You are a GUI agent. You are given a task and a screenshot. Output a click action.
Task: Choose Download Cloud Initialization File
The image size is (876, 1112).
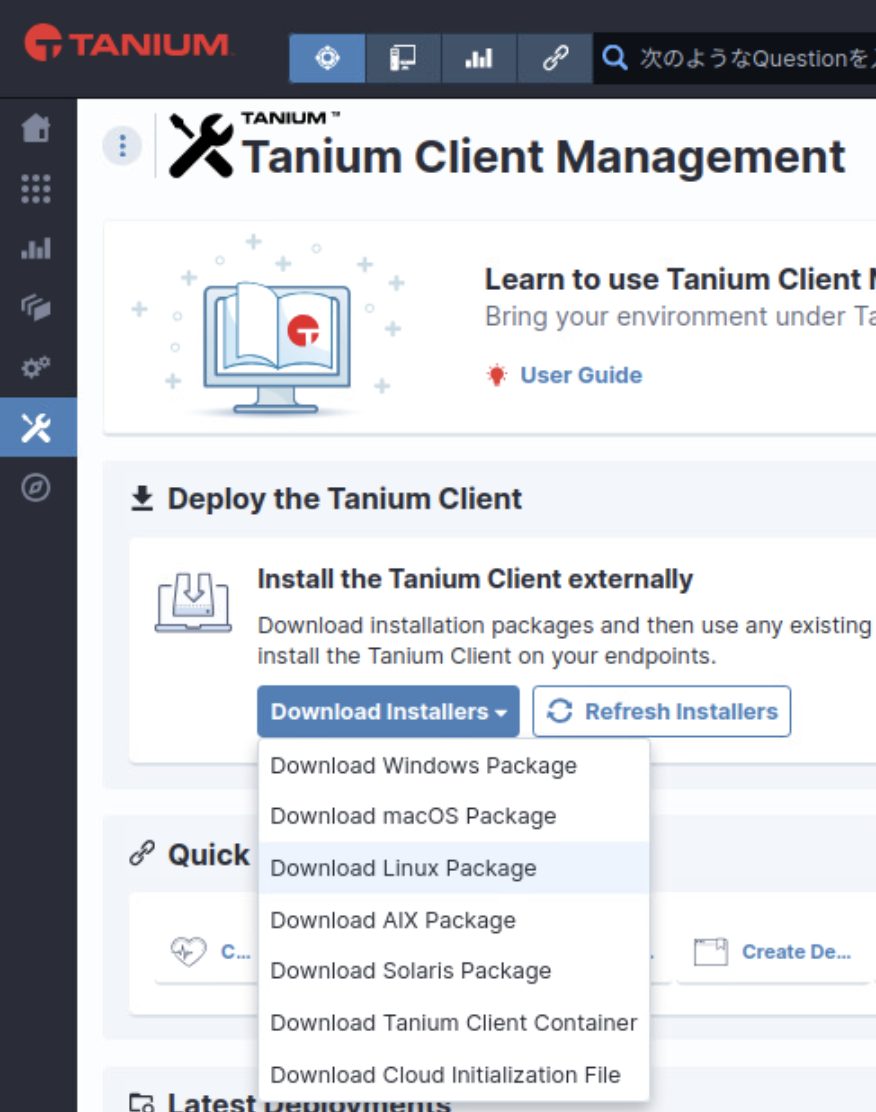tap(454, 1074)
